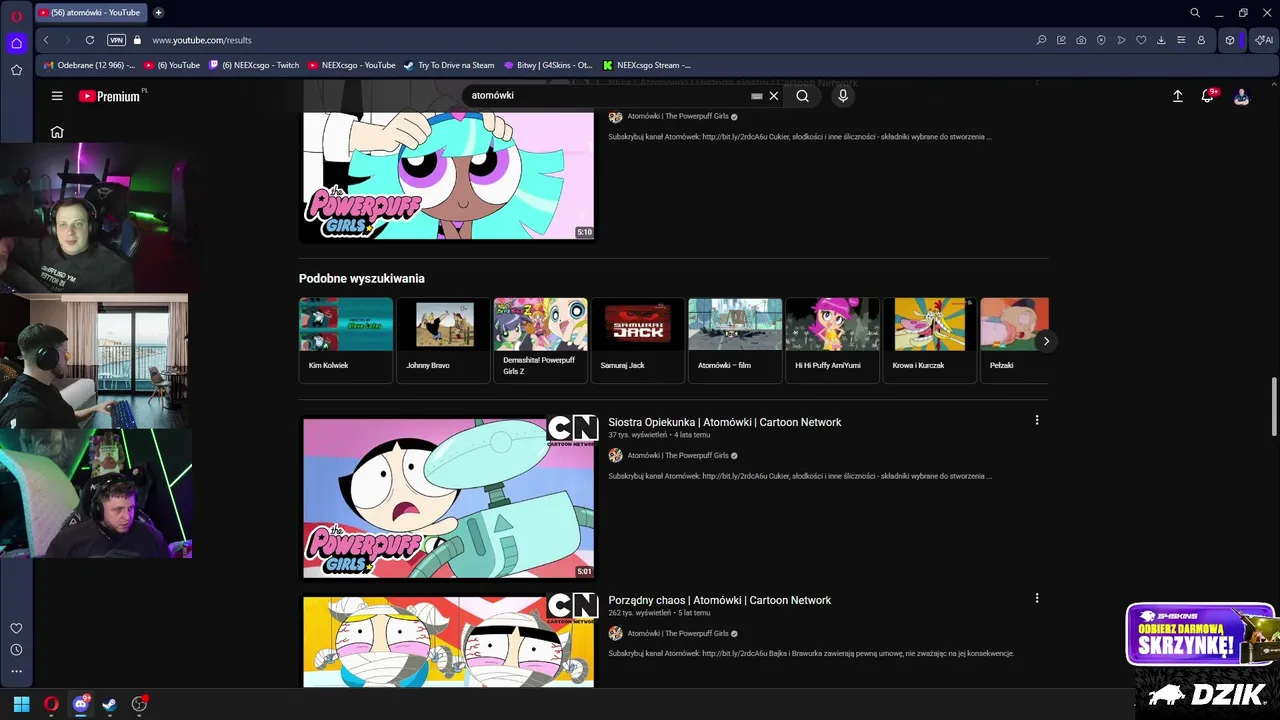Open the AI assistant button
This screenshot has width=1280, height=720.
[x=1263, y=40]
